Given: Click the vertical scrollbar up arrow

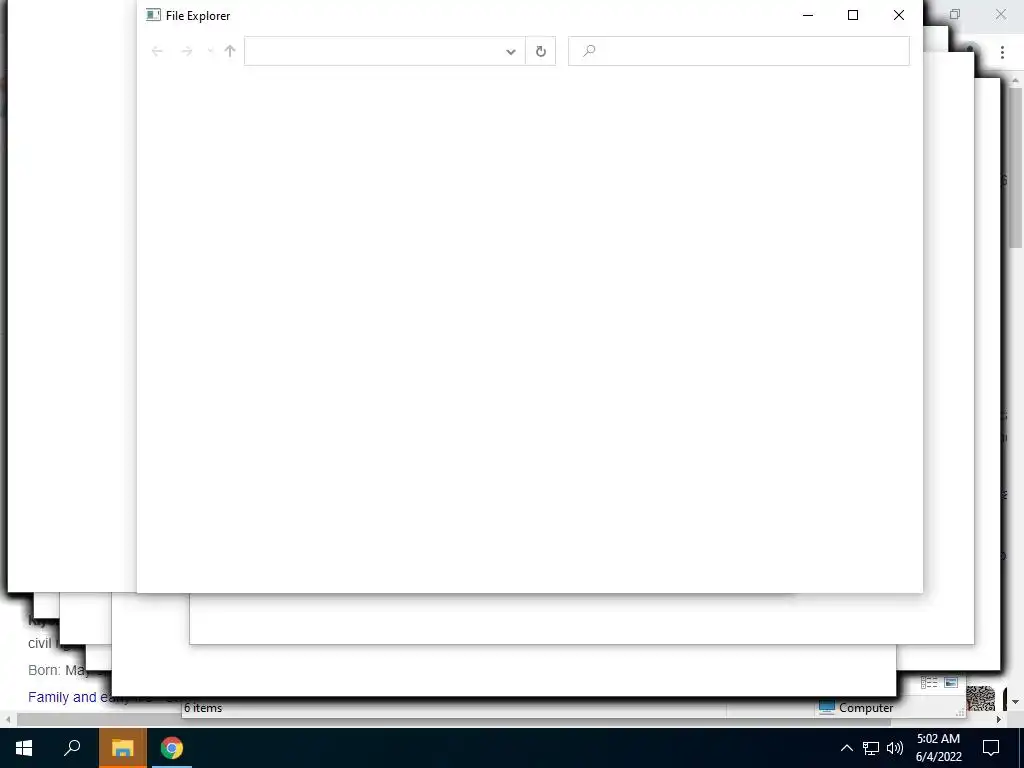Looking at the screenshot, I should coord(1015,80).
